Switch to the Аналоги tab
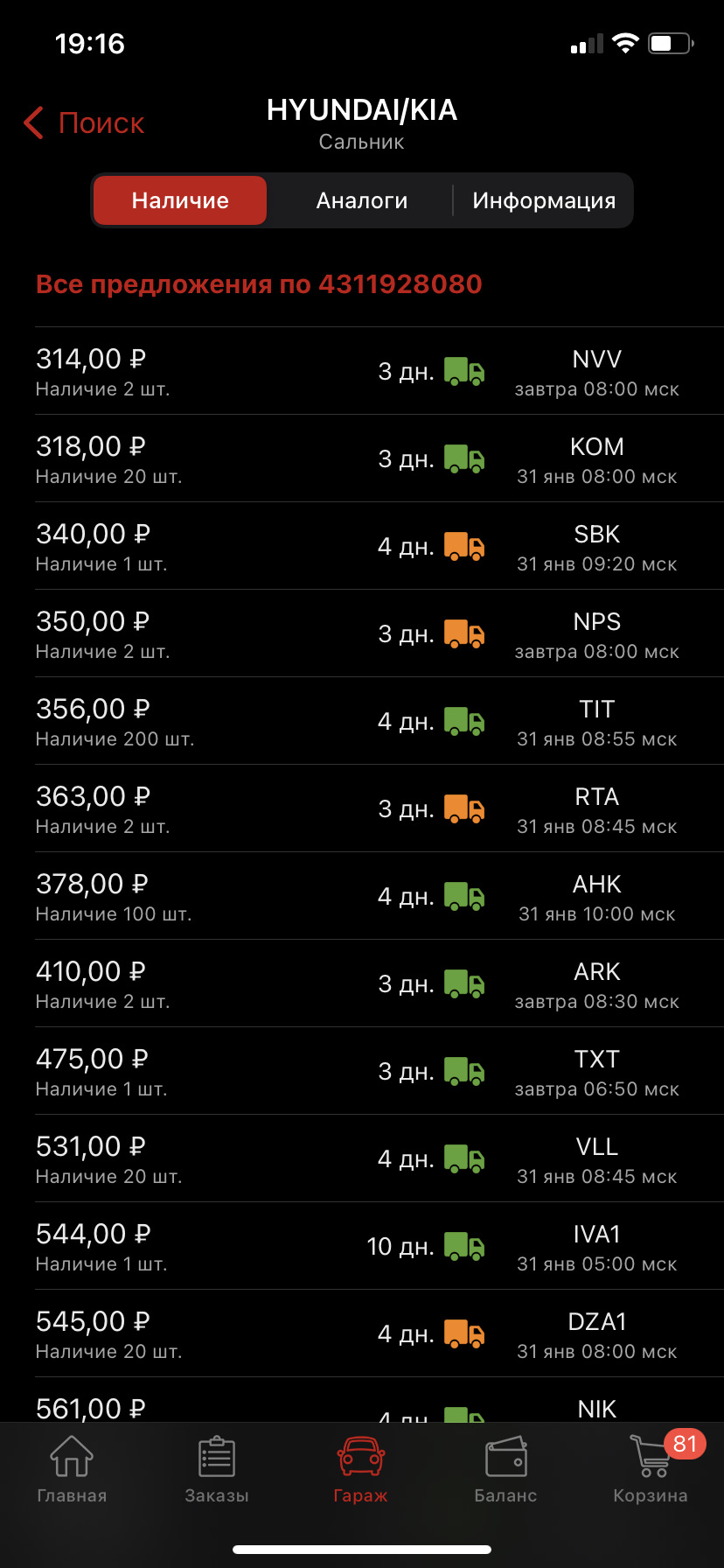The height and width of the screenshot is (1568, 724). tap(361, 200)
